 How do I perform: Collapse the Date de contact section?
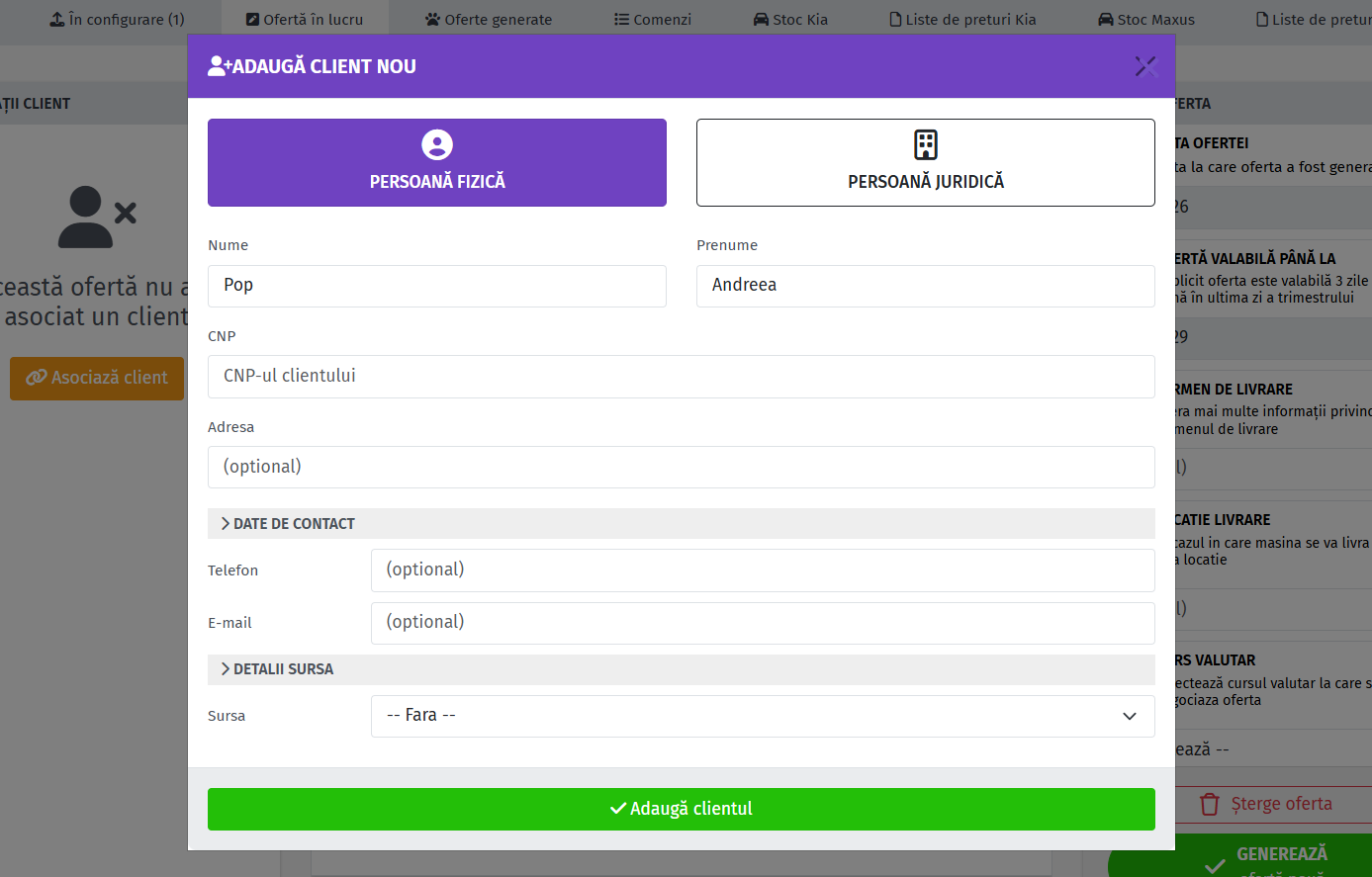pos(682,524)
